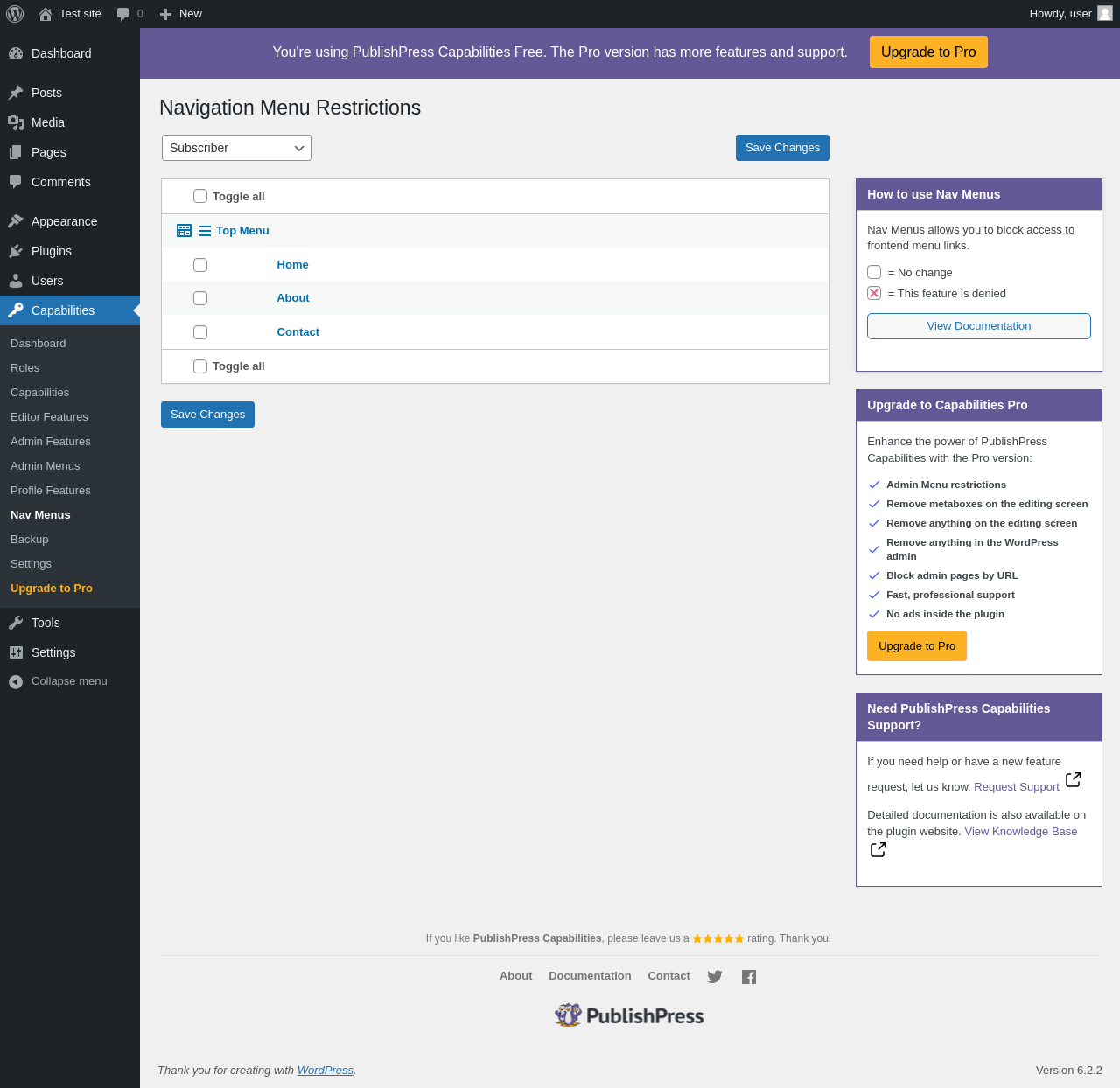The height and width of the screenshot is (1088, 1120).
Task: Click the external link icon after Request Support
Action: [x=1074, y=779]
